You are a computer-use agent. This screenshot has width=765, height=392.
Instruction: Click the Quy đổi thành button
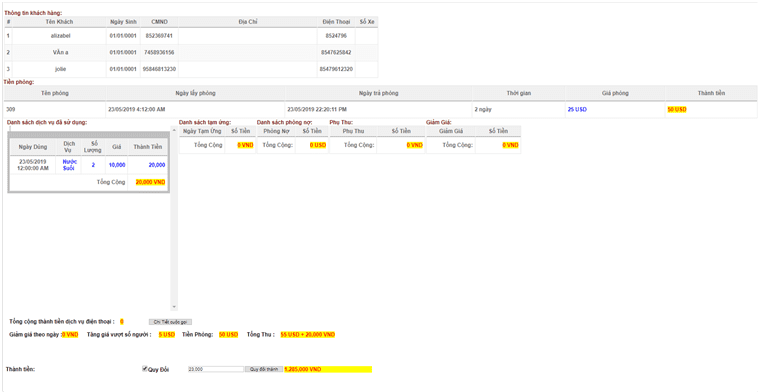tap(264, 369)
